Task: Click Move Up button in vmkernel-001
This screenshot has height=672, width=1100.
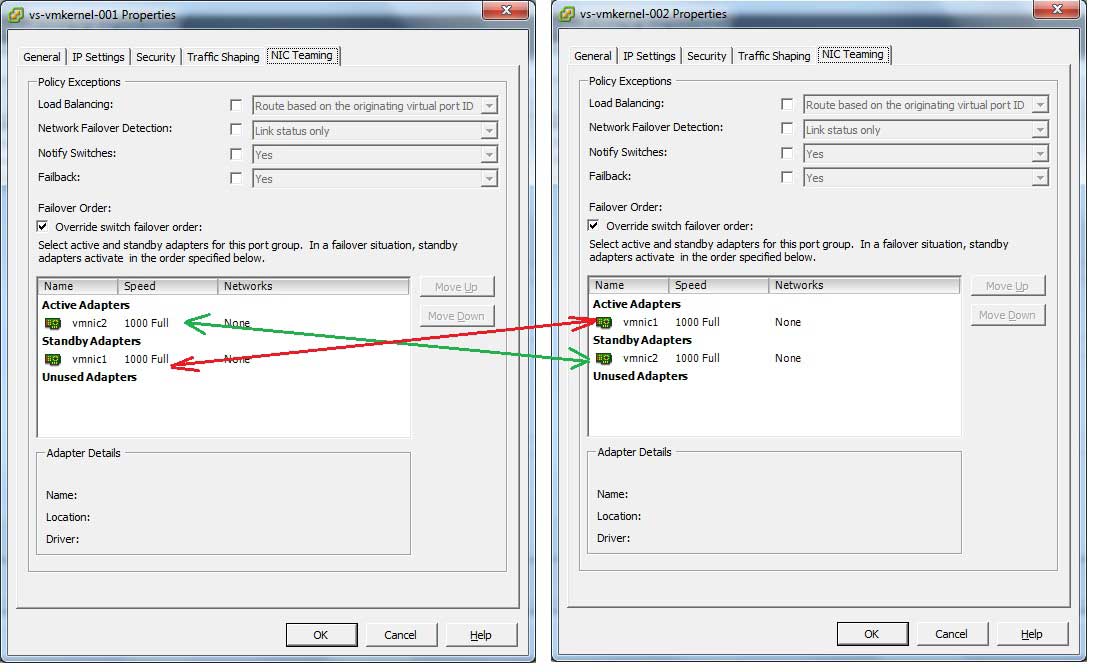Action: pos(457,287)
